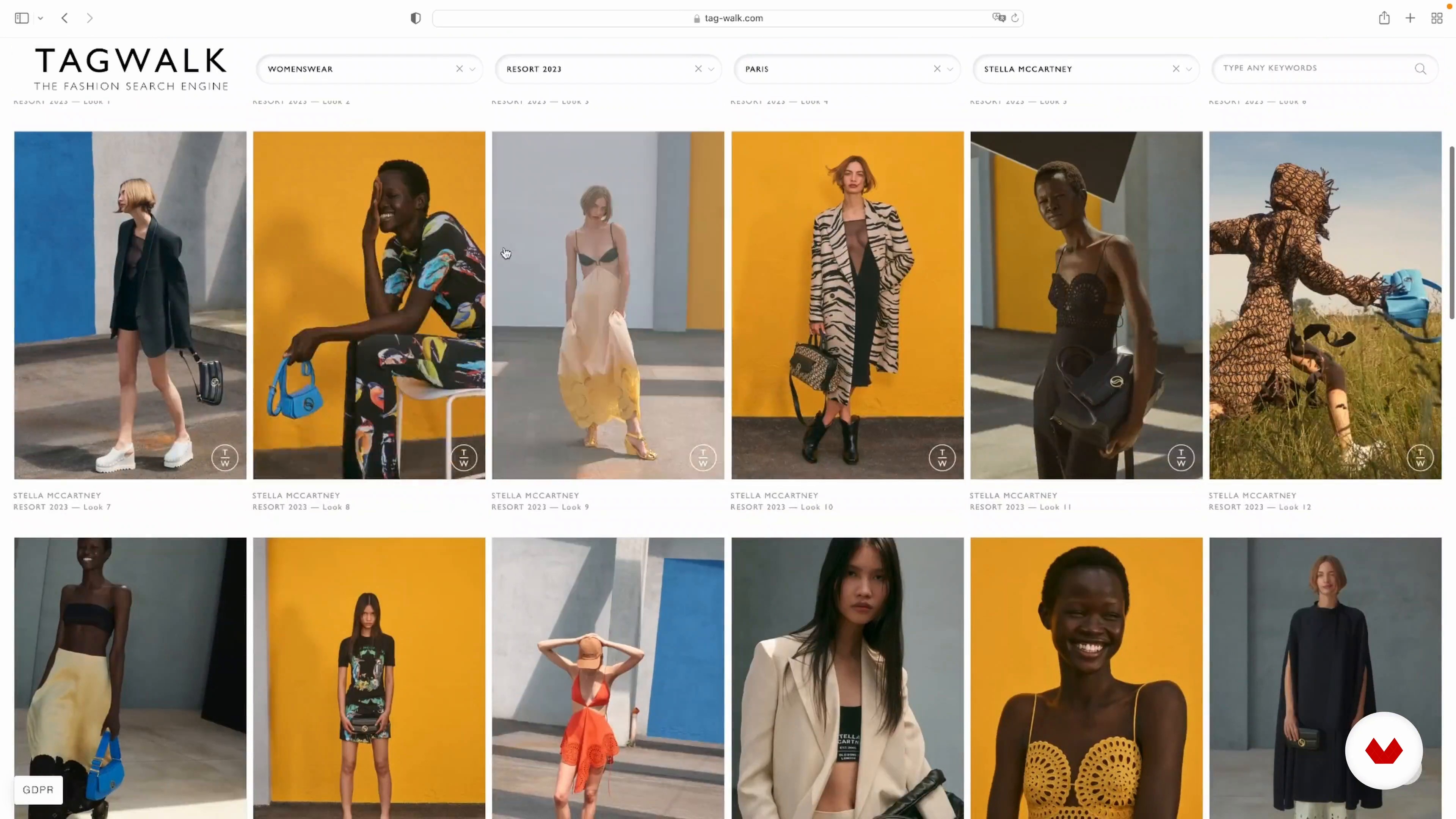This screenshot has height=819, width=1456.
Task: Show the tab overview grid
Action: tap(1437, 18)
